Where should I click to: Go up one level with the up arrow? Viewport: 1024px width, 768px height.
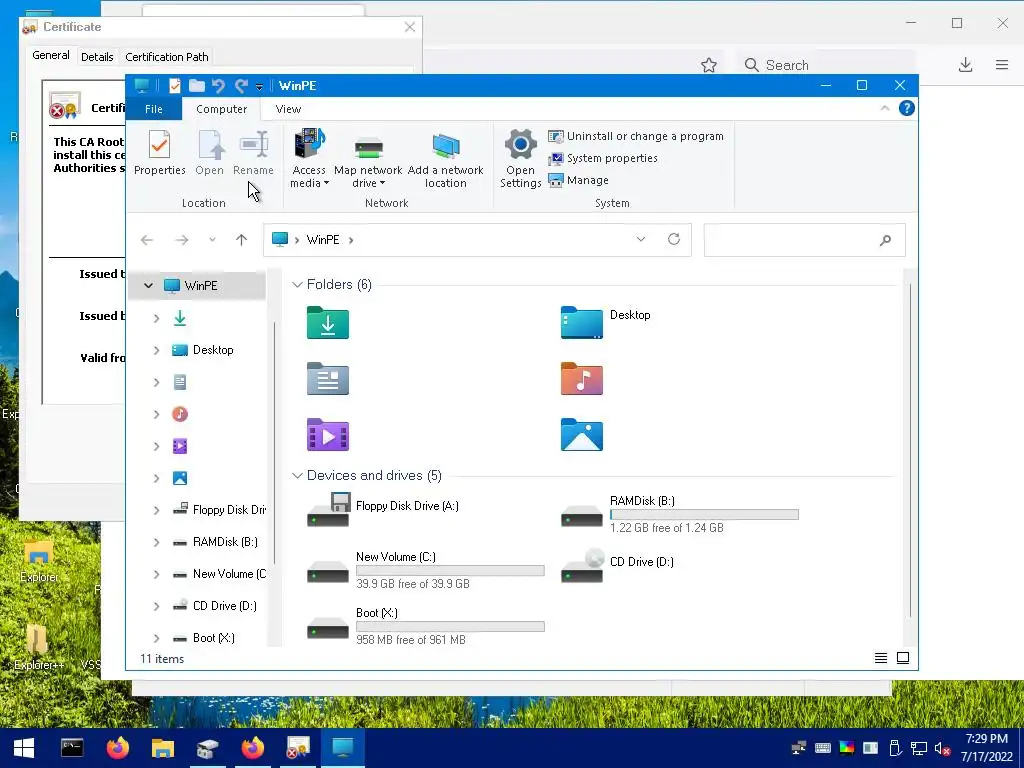pyautogui.click(x=242, y=240)
